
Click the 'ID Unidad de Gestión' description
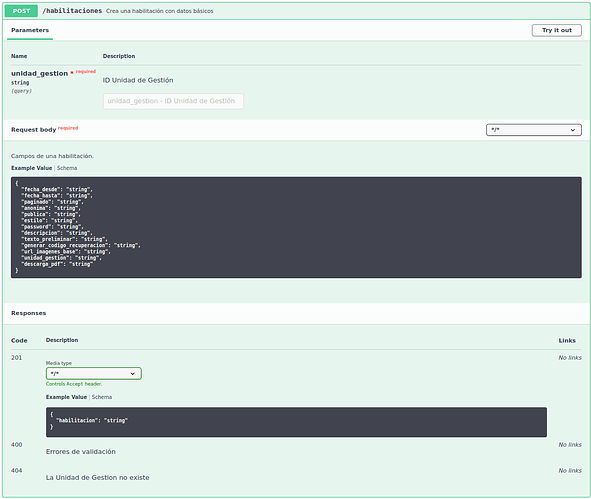[138, 80]
